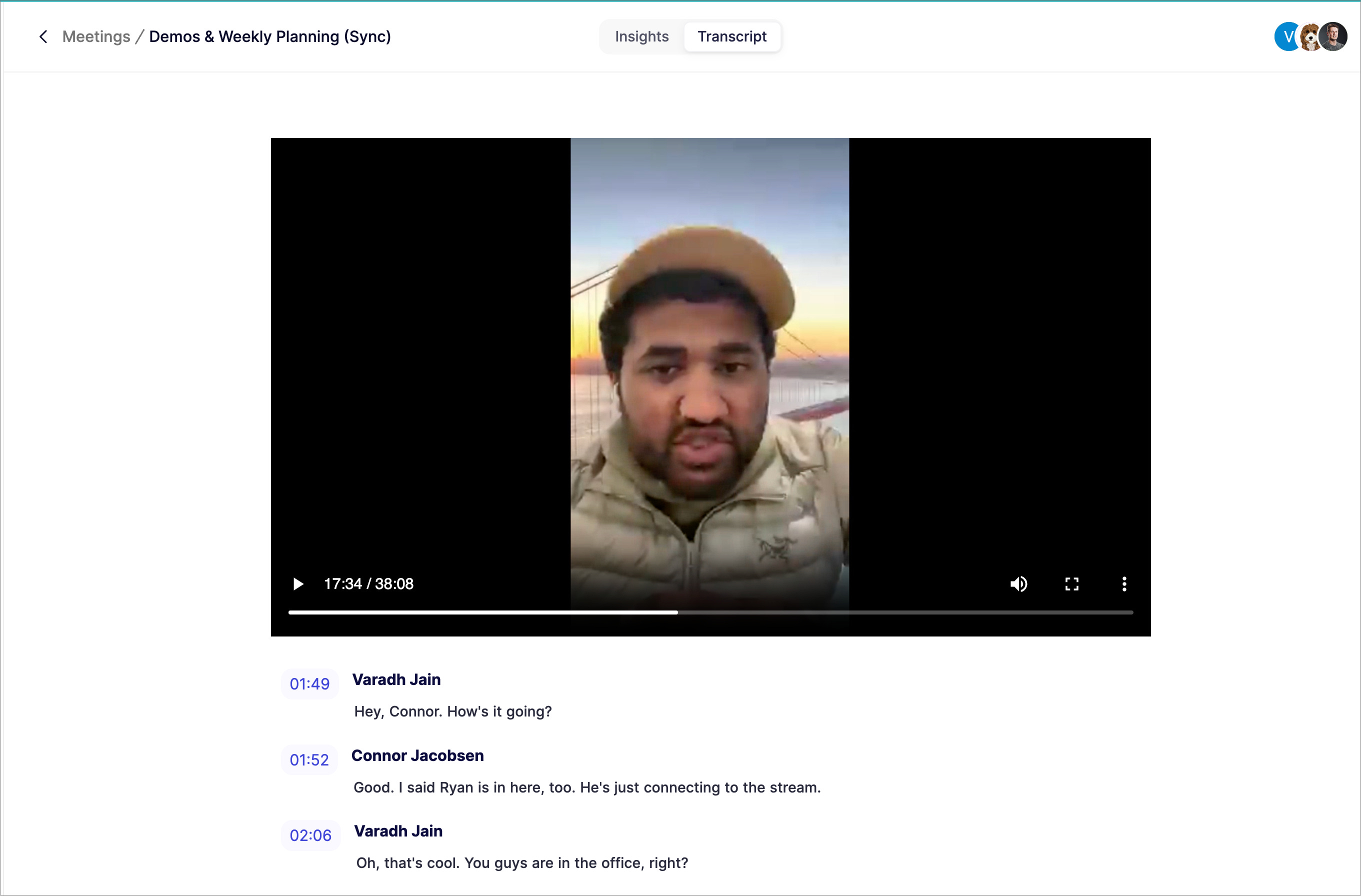
Task: Jump to transcript timestamp 01:52
Action: click(309, 759)
